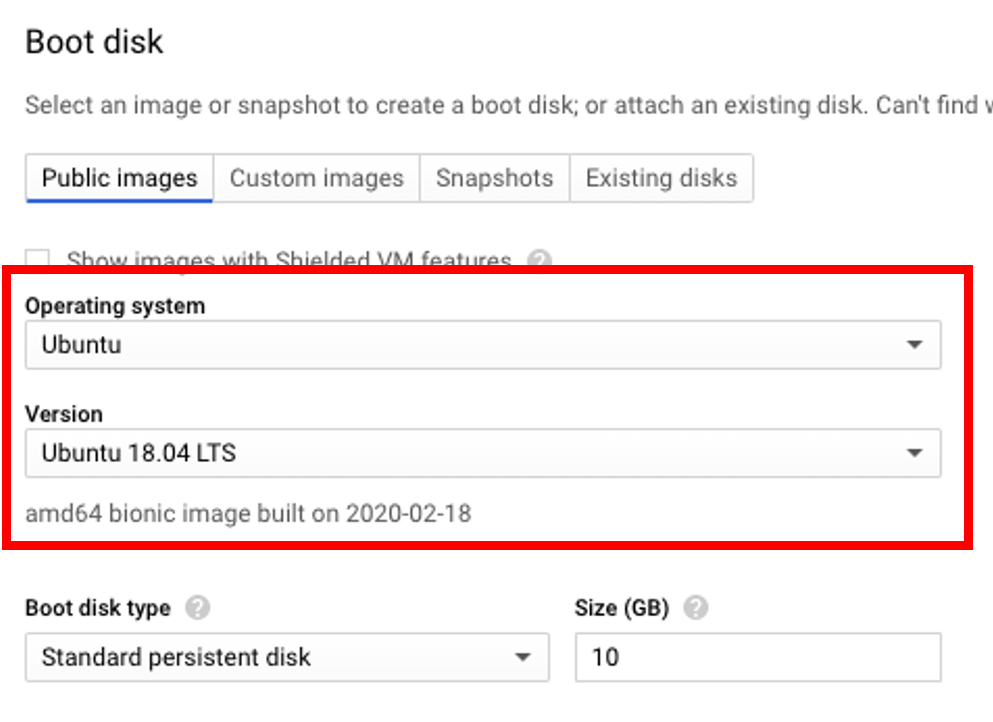Click the Boot disk heading
This screenshot has width=993, height=722.
click(x=94, y=42)
